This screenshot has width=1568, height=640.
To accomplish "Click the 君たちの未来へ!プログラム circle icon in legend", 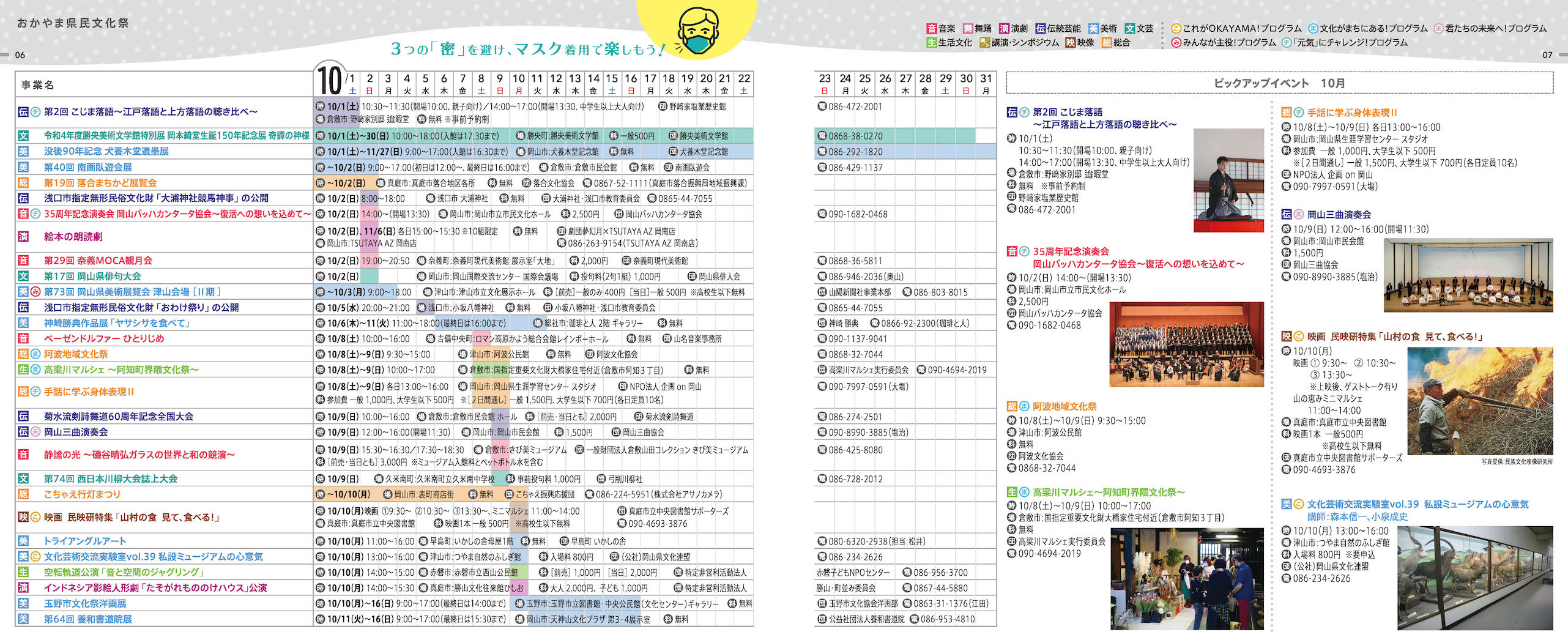I will (x=1439, y=28).
